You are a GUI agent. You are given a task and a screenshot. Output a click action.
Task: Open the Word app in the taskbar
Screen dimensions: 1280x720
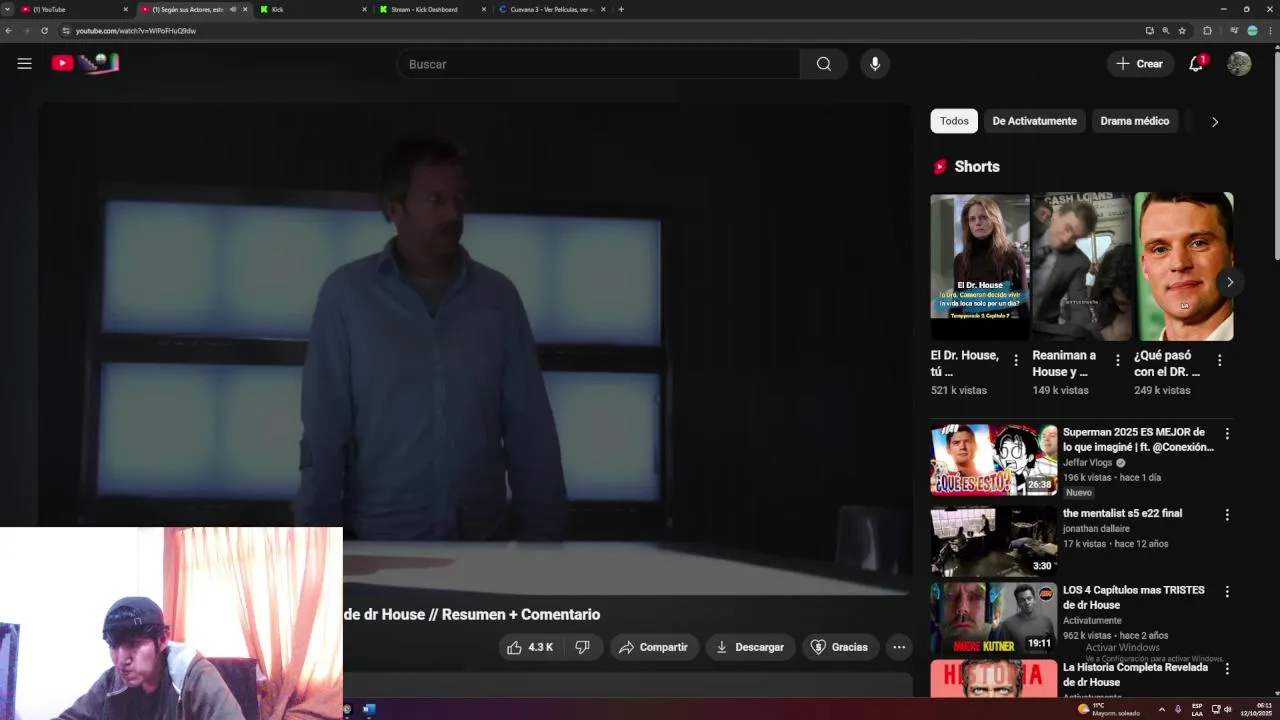click(369, 709)
